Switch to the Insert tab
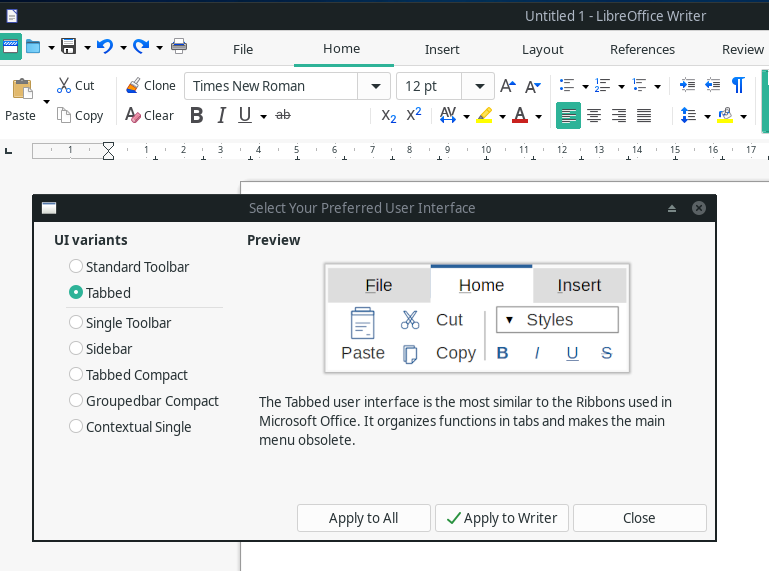This screenshot has height=571, width=769. [x=442, y=49]
